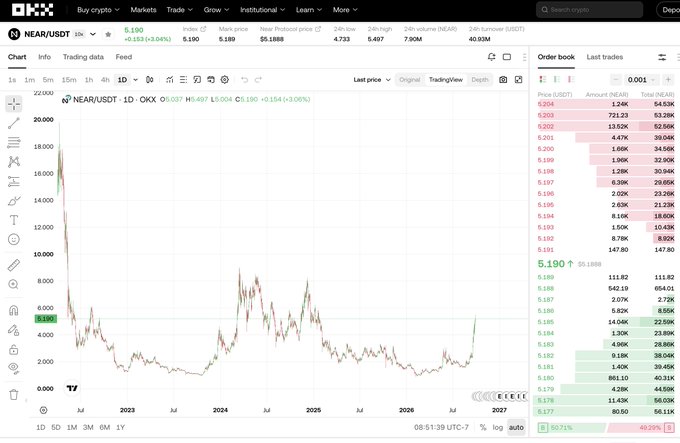Expand the Trade menu
Image resolution: width=680 pixels, height=443 pixels.
(180, 10)
